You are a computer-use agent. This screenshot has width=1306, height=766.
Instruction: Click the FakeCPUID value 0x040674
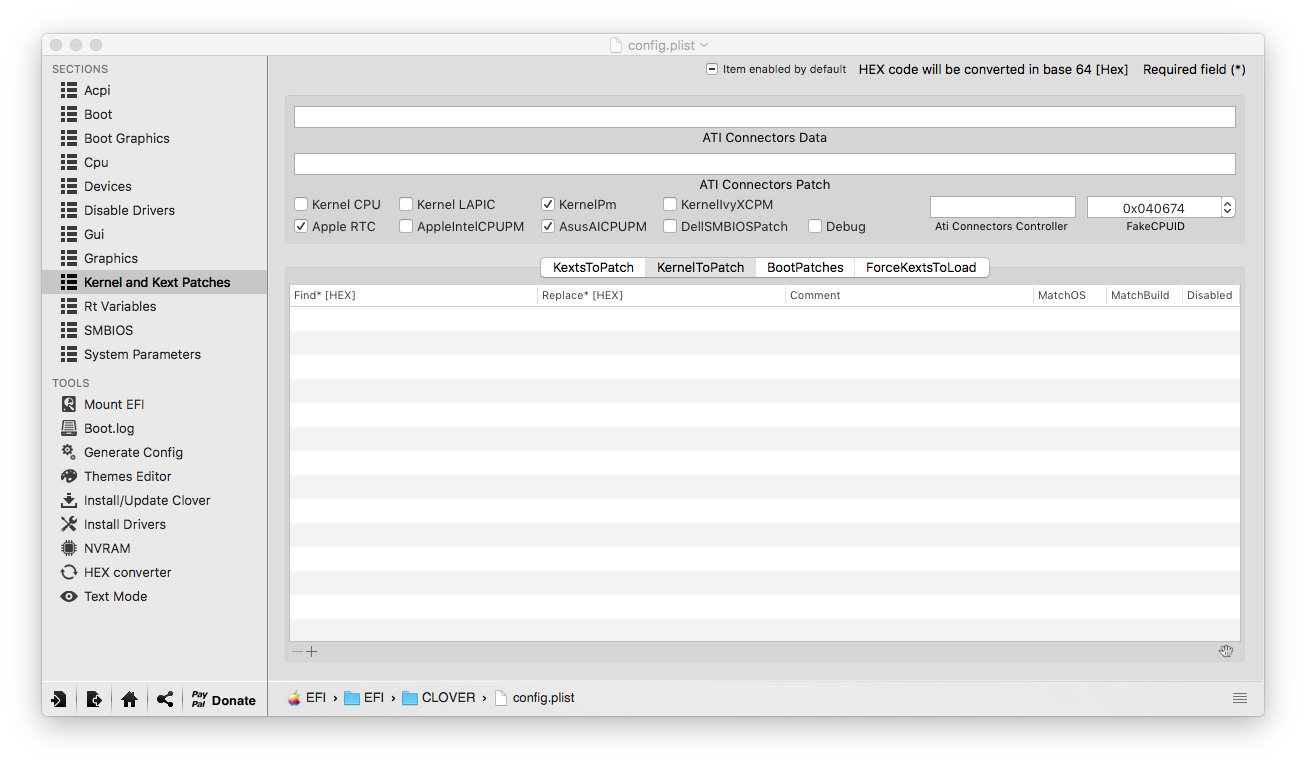point(1153,208)
